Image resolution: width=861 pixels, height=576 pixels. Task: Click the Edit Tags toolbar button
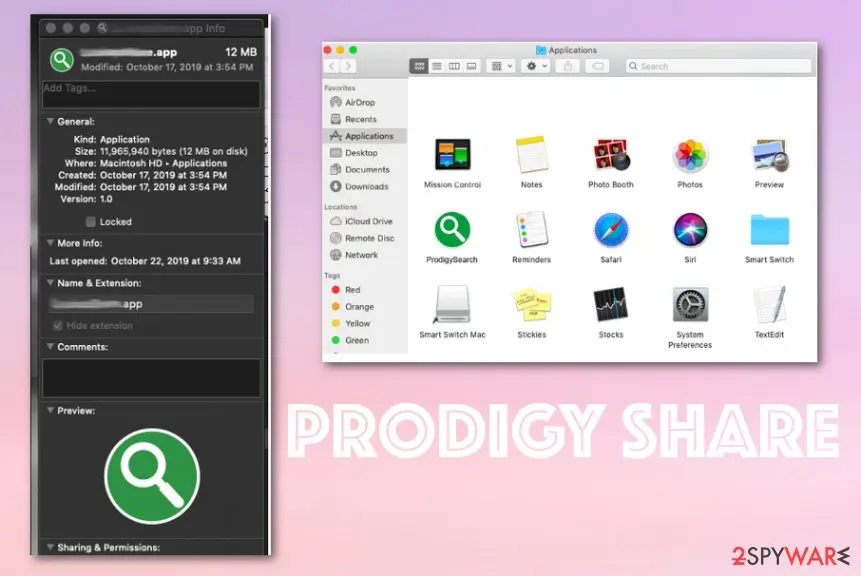pos(597,66)
